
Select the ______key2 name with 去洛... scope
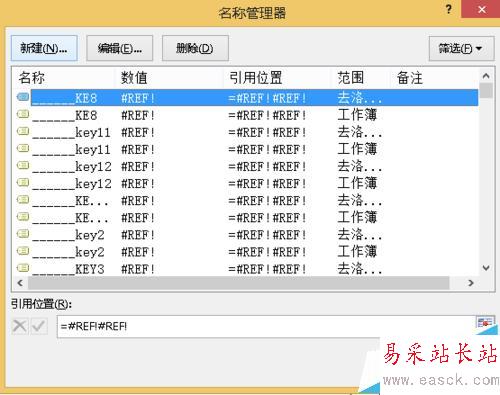[x=68, y=235]
